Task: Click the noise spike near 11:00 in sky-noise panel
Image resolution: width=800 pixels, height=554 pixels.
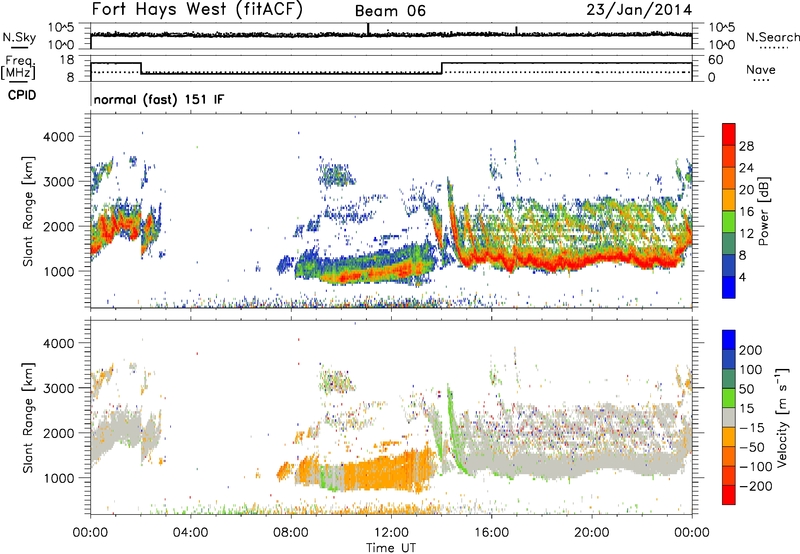Action: pyautogui.click(x=368, y=29)
